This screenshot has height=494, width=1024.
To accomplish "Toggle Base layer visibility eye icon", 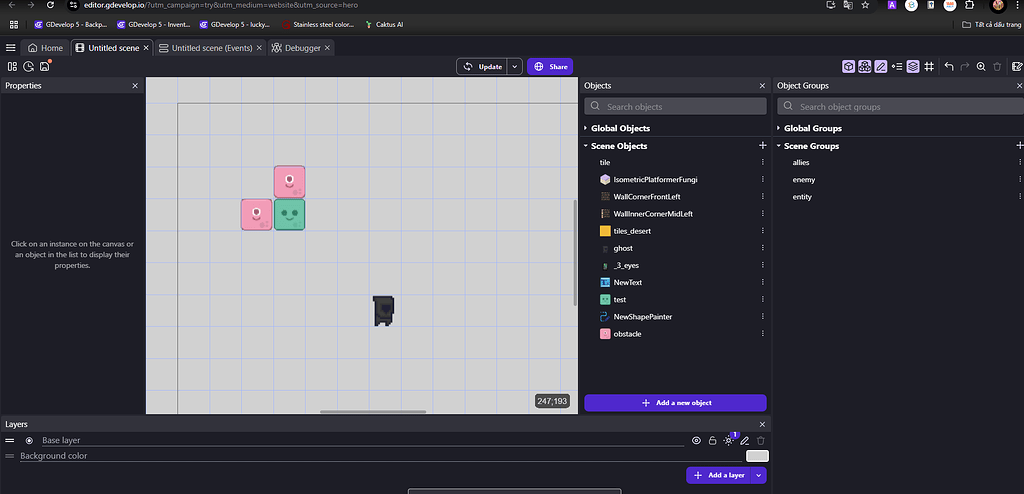I will [696, 440].
